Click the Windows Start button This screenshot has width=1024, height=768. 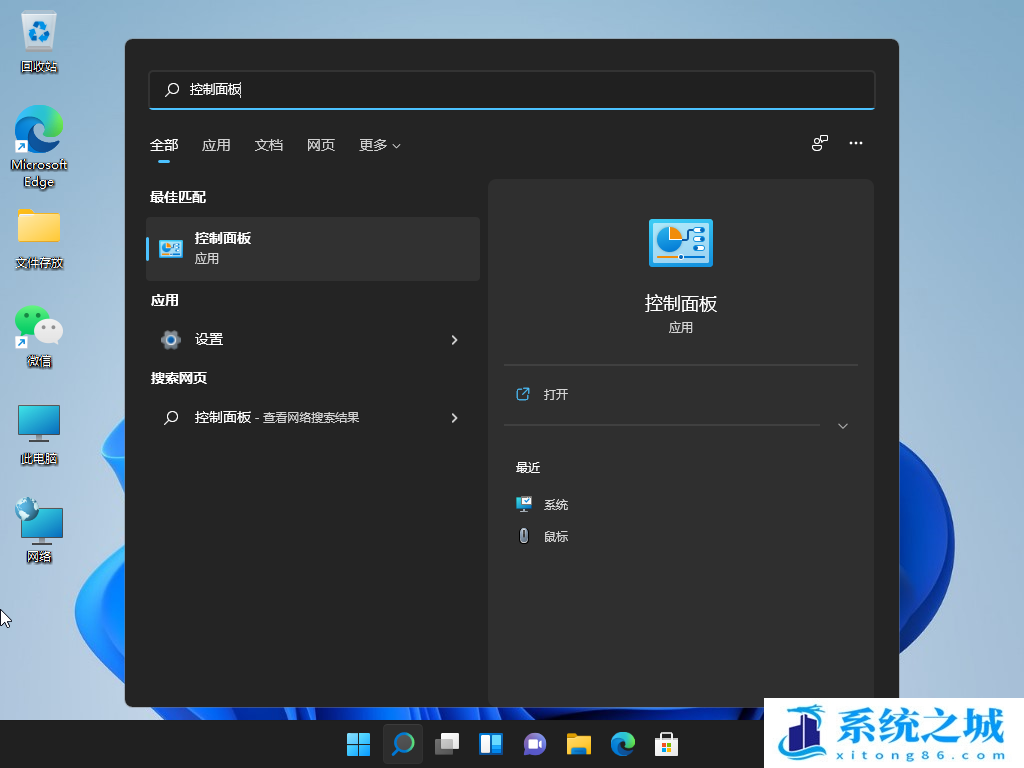[358, 744]
